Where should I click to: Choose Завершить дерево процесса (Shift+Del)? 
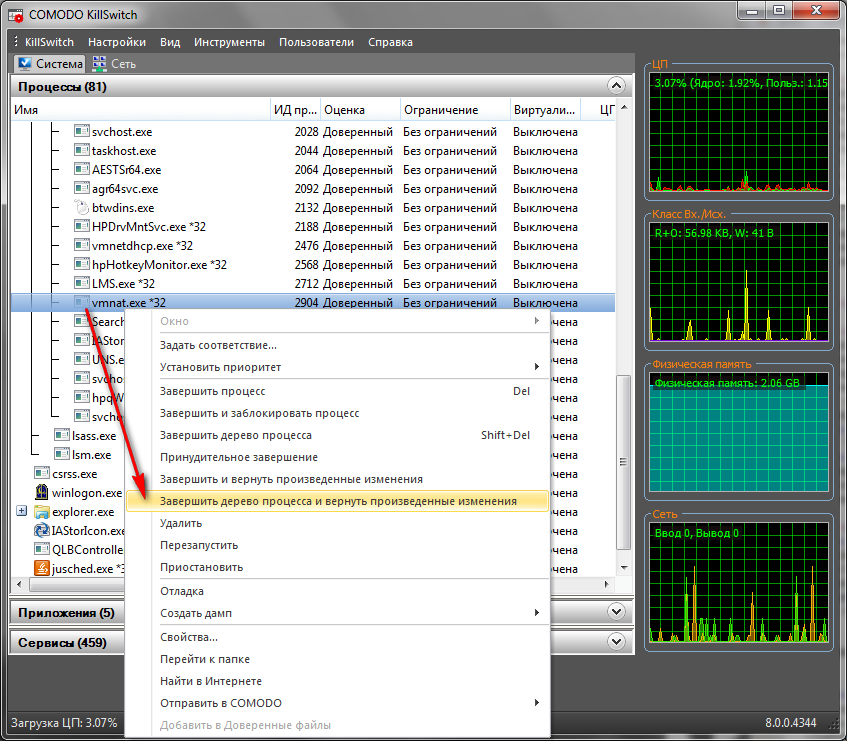(x=338, y=435)
